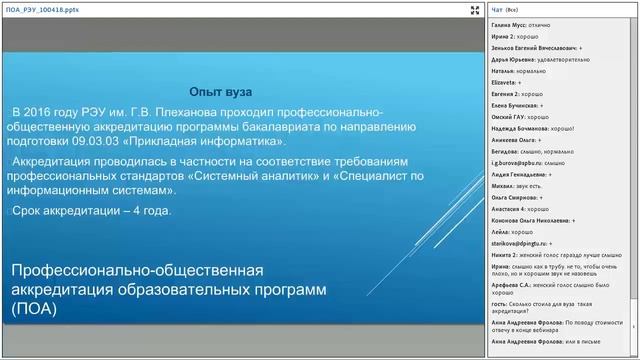
Task: Click the Чат (Все) panel header
Action: tap(504, 10)
